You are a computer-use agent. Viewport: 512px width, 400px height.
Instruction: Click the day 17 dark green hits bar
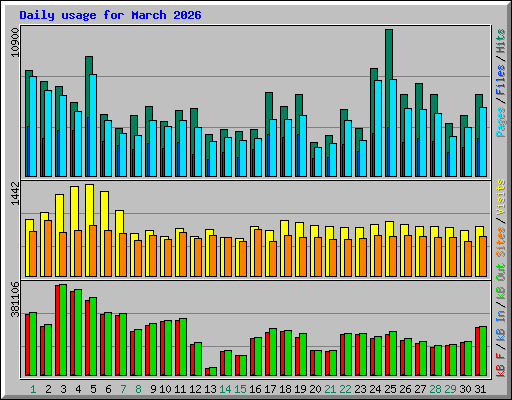pos(269,106)
